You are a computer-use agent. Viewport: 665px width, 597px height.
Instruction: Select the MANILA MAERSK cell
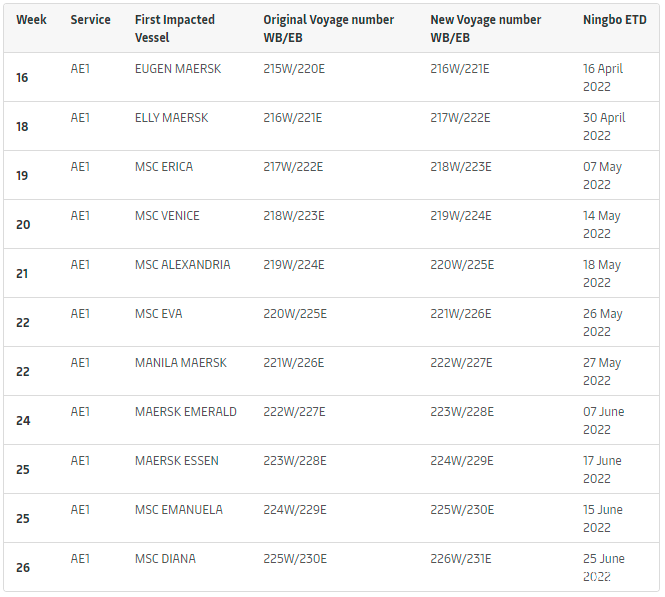coord(181,363)
